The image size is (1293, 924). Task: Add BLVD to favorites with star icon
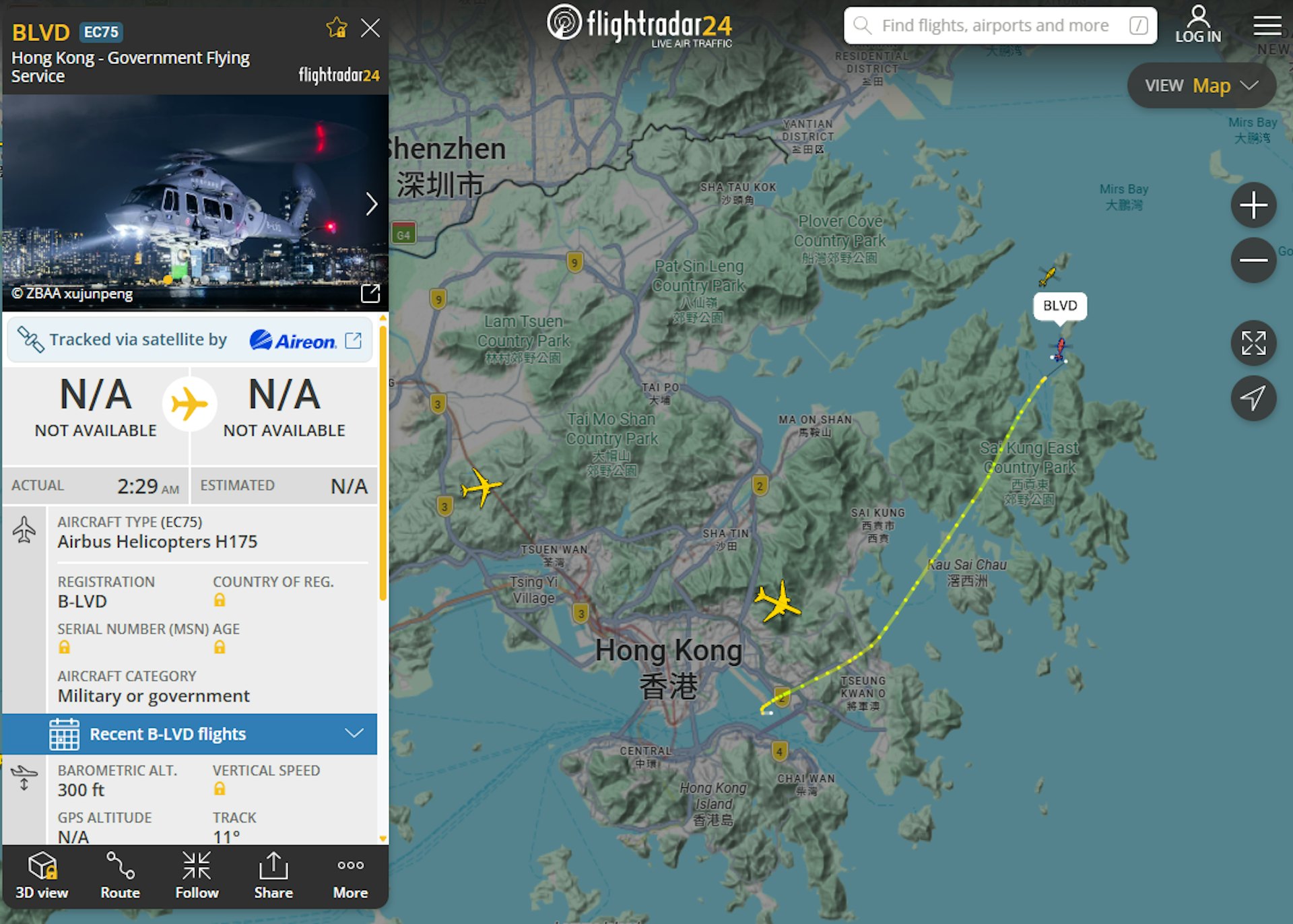(x=336, y=28)
